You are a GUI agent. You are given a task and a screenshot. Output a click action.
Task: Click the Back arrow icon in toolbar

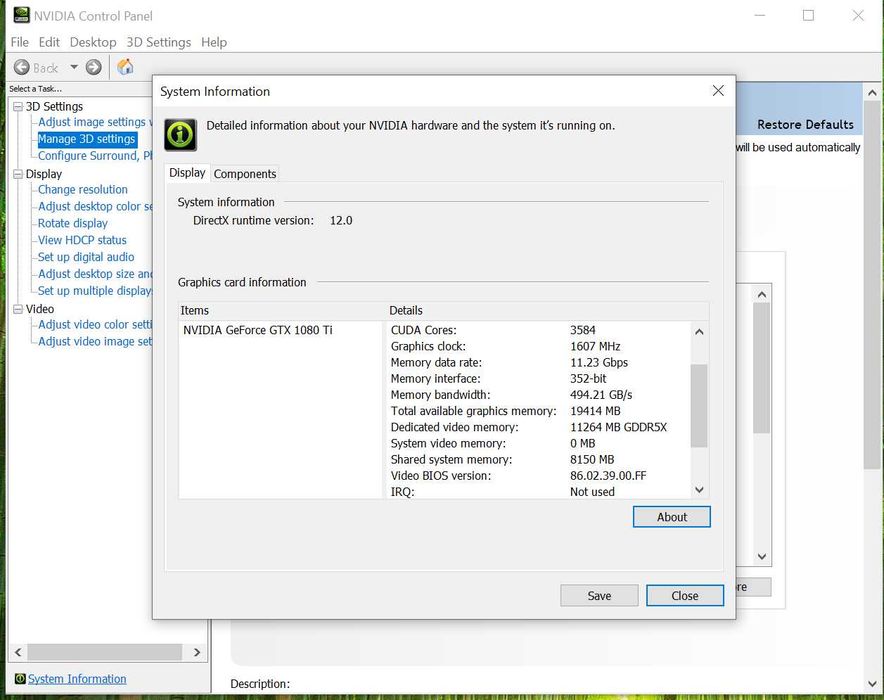[x=21, y=68]
